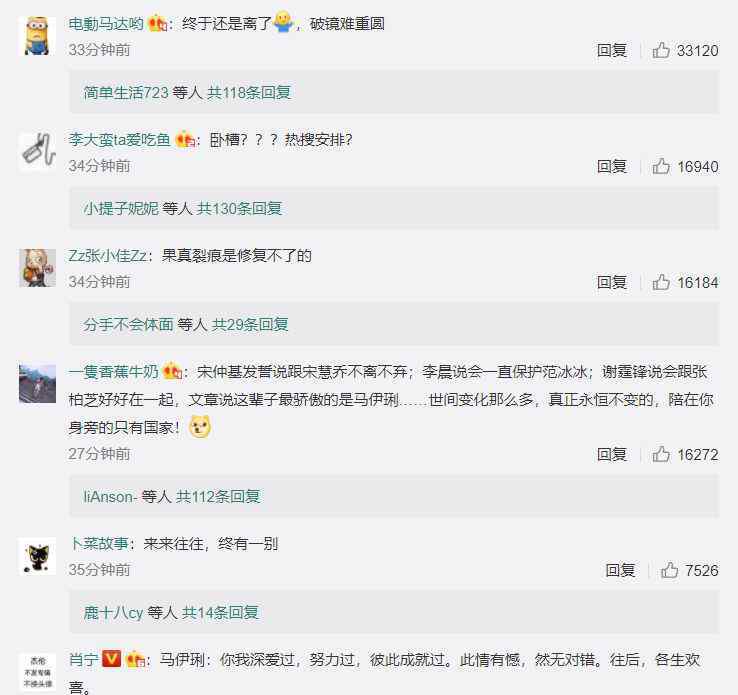Viewport: 738px width, 695px height.
Task: Expand 共130条回复 replies thread
Action: click(239, 208)
